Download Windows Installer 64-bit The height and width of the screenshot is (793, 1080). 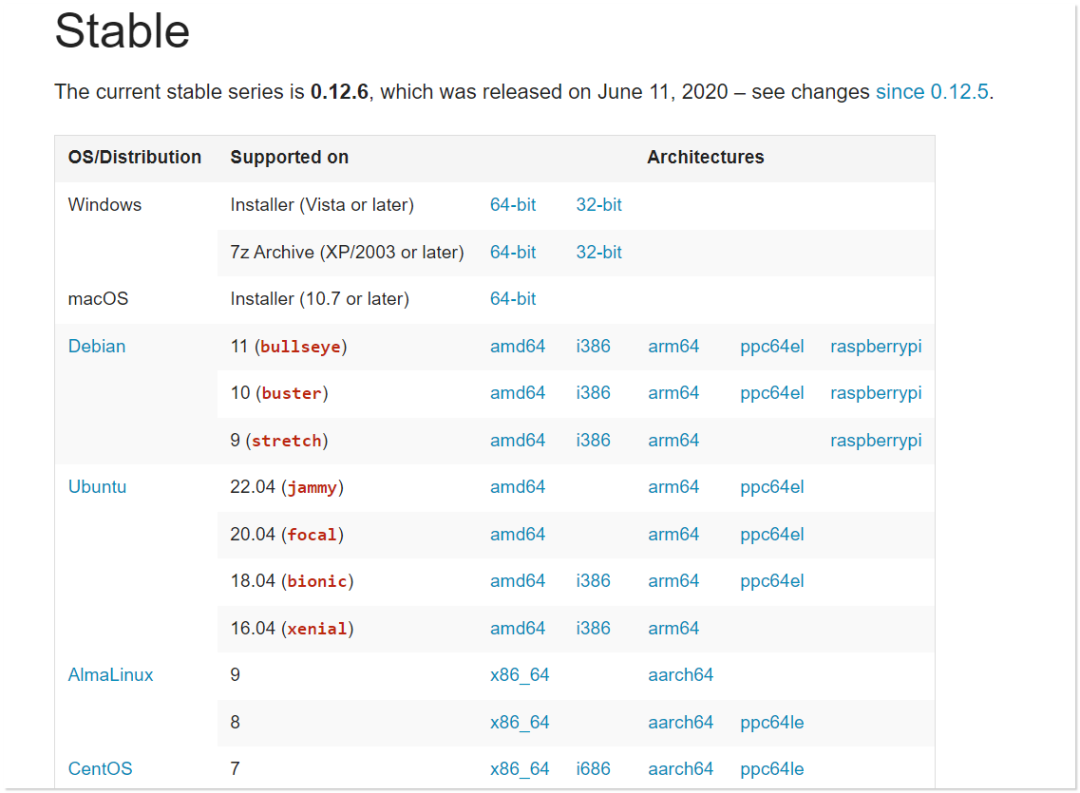pos(513,205)
